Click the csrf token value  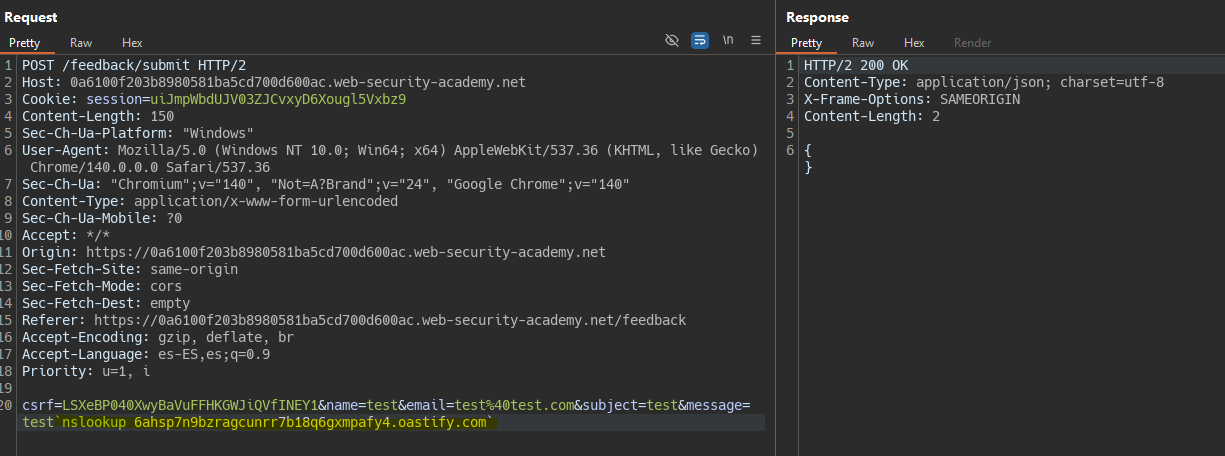click(x=189, y=405)
